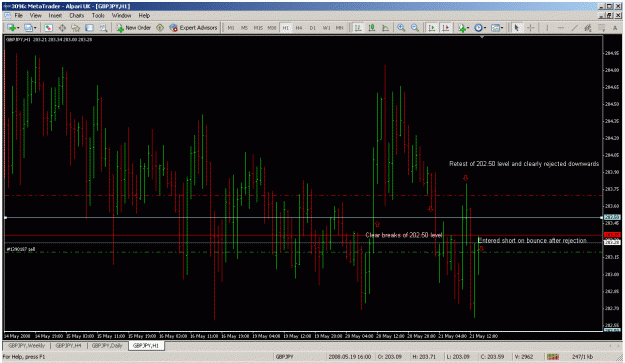The width and height of the screenshot is (625, 363).
Task: Click the "#1290187 sell" order label
Action: (x=21, y=249)
